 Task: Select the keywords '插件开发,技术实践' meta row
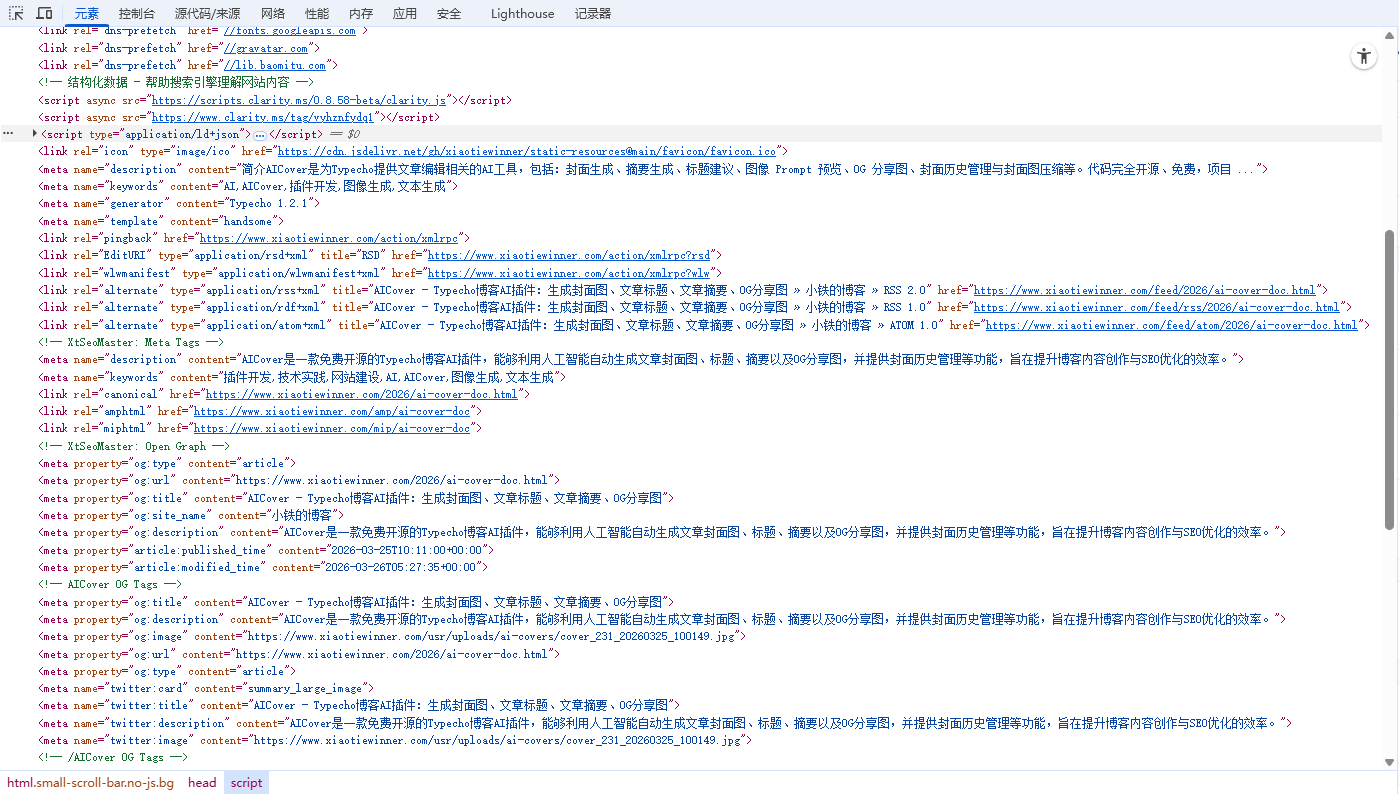click(x=302, y=377)
